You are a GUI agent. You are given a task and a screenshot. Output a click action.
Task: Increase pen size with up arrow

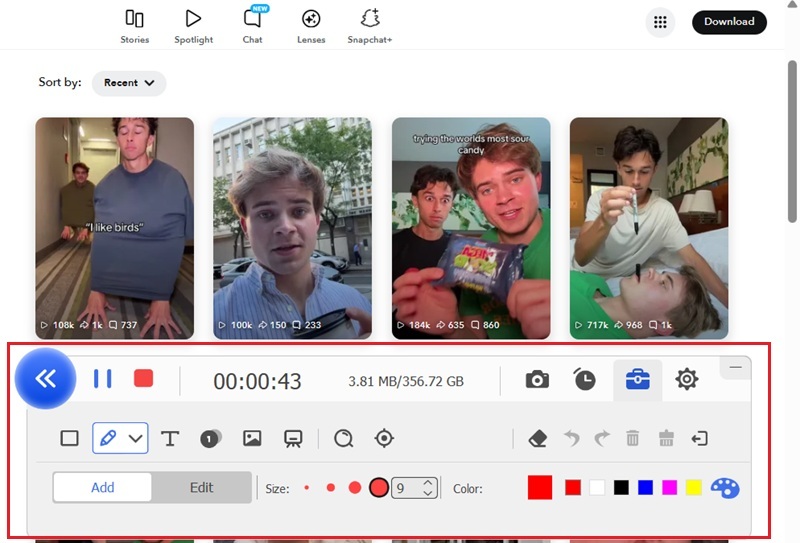[428, 483]
